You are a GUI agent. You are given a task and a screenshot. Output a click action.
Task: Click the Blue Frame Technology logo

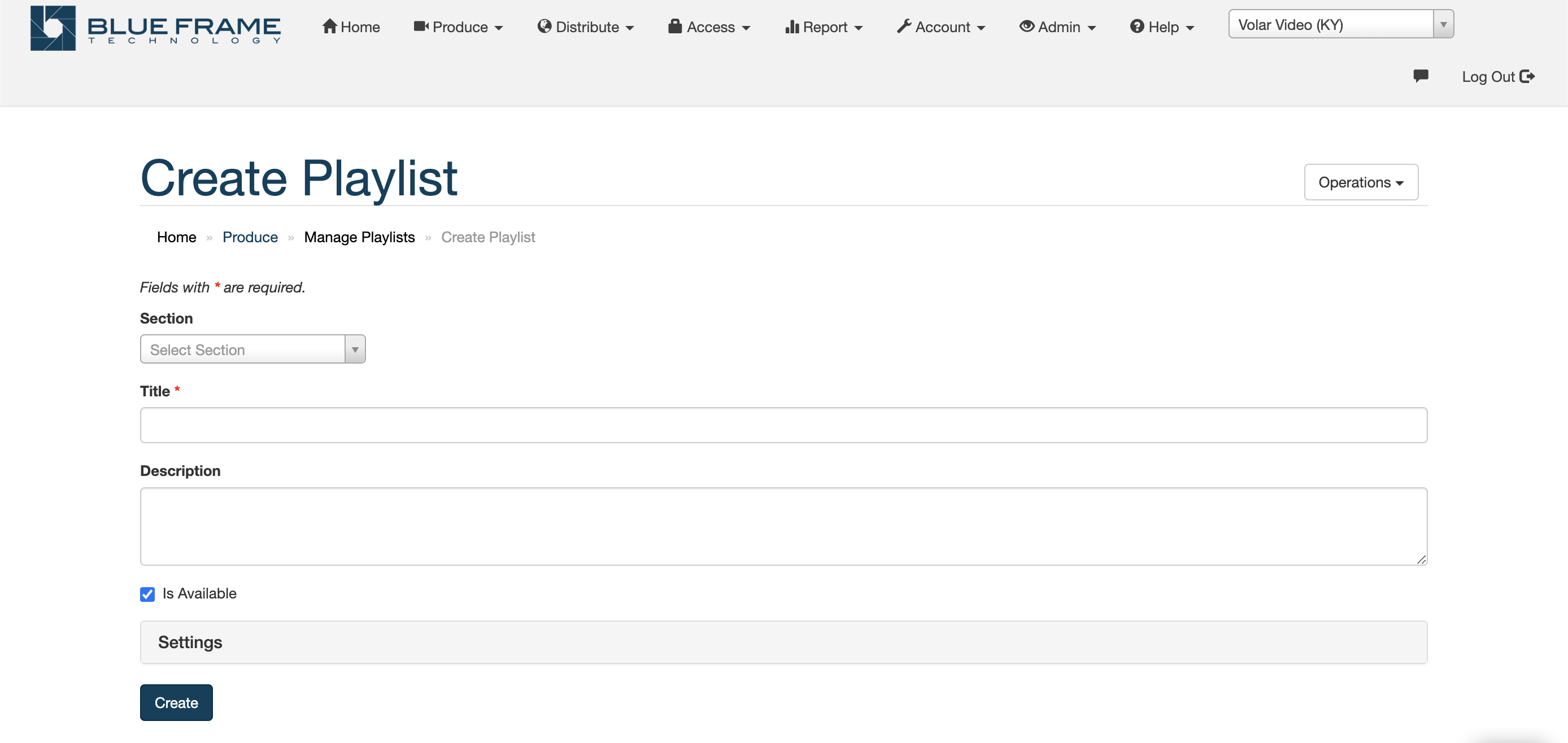tap(155, 28)
